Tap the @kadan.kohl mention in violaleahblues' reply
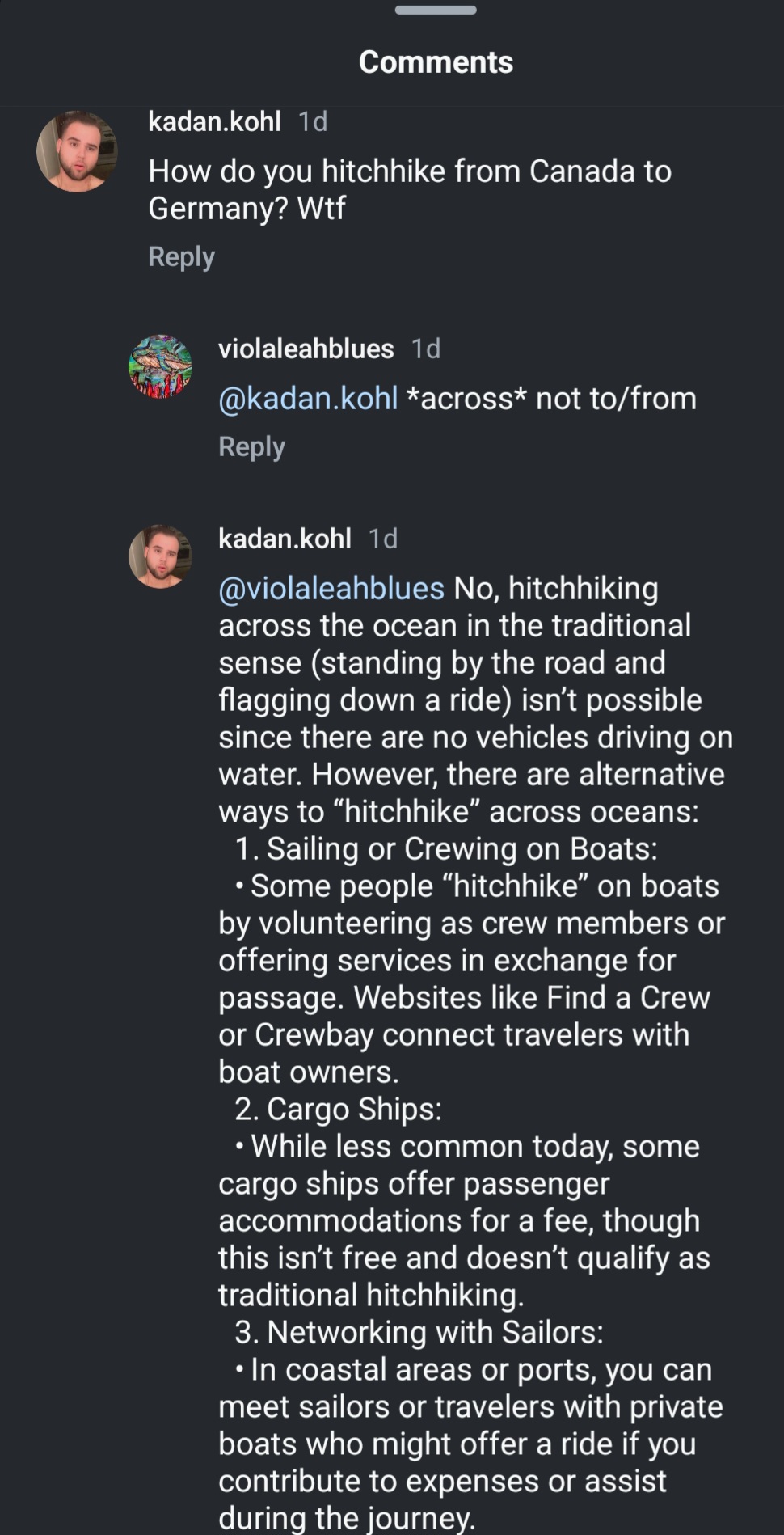784x1535 pixels. (308, 399)
